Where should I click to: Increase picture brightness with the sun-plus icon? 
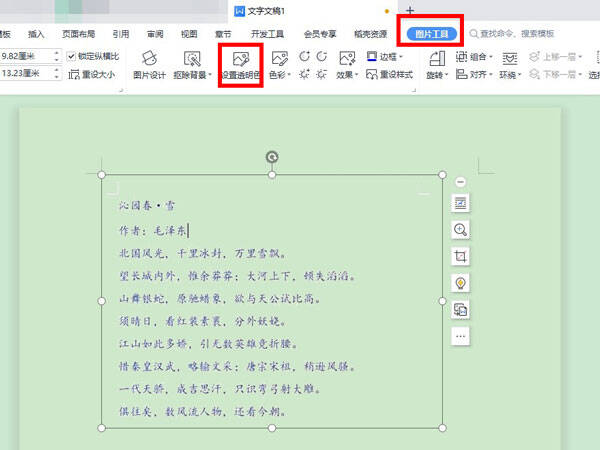tap(304, 74)
